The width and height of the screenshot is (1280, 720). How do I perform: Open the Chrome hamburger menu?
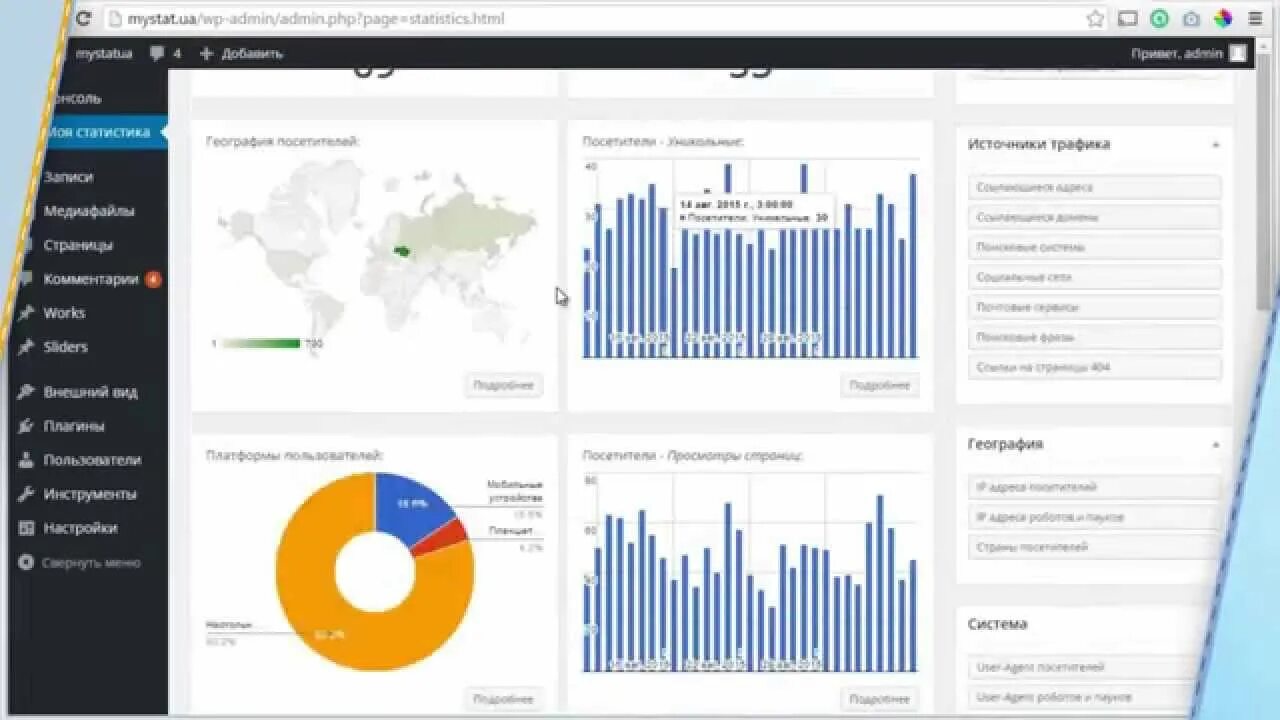(x=1255, y=18)
